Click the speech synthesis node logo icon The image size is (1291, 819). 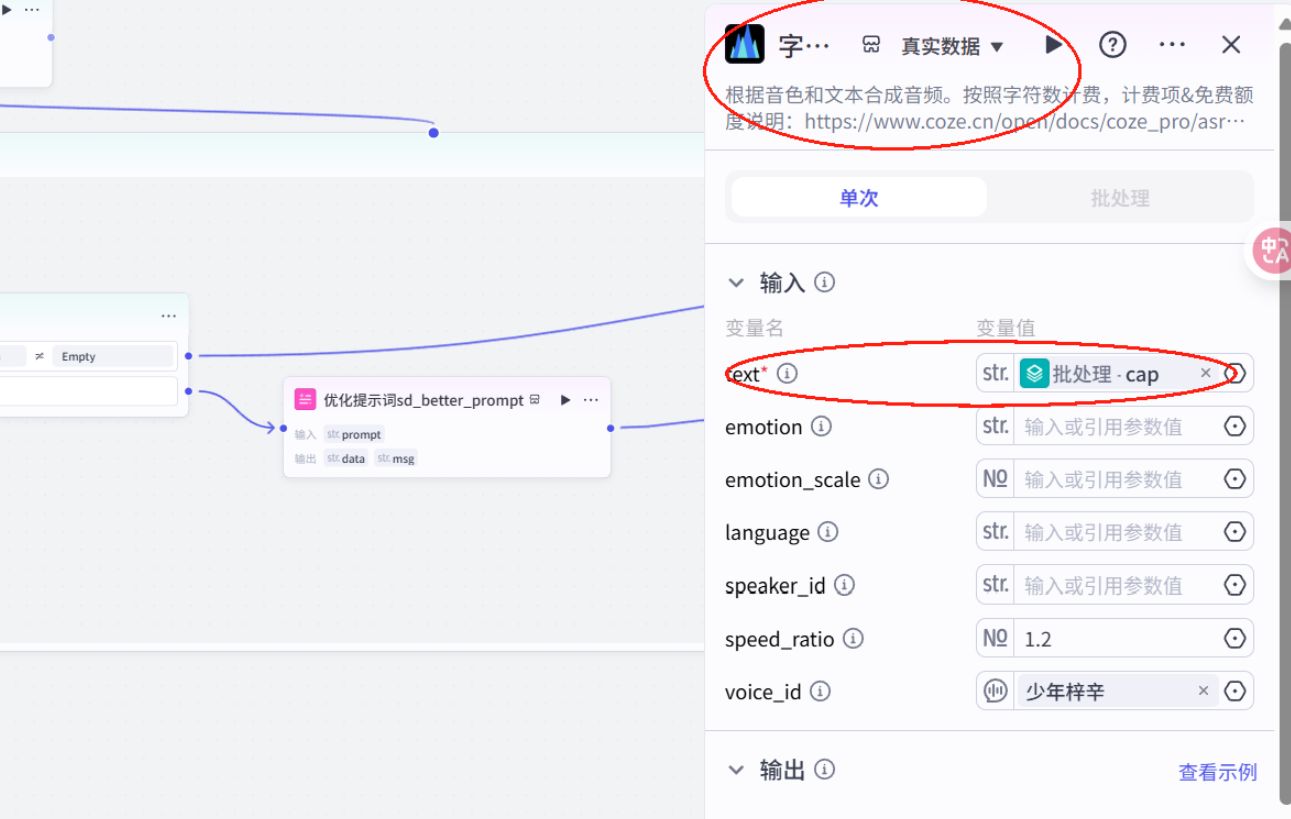point(744,44)
